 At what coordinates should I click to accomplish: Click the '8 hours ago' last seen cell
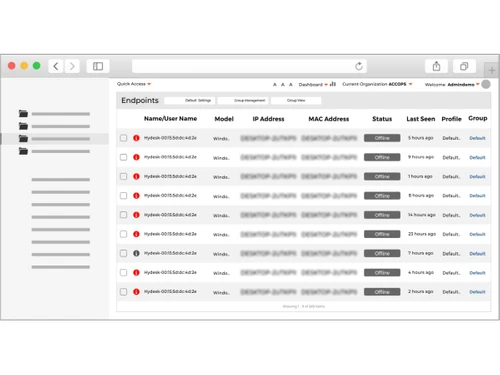coord(421,196)
